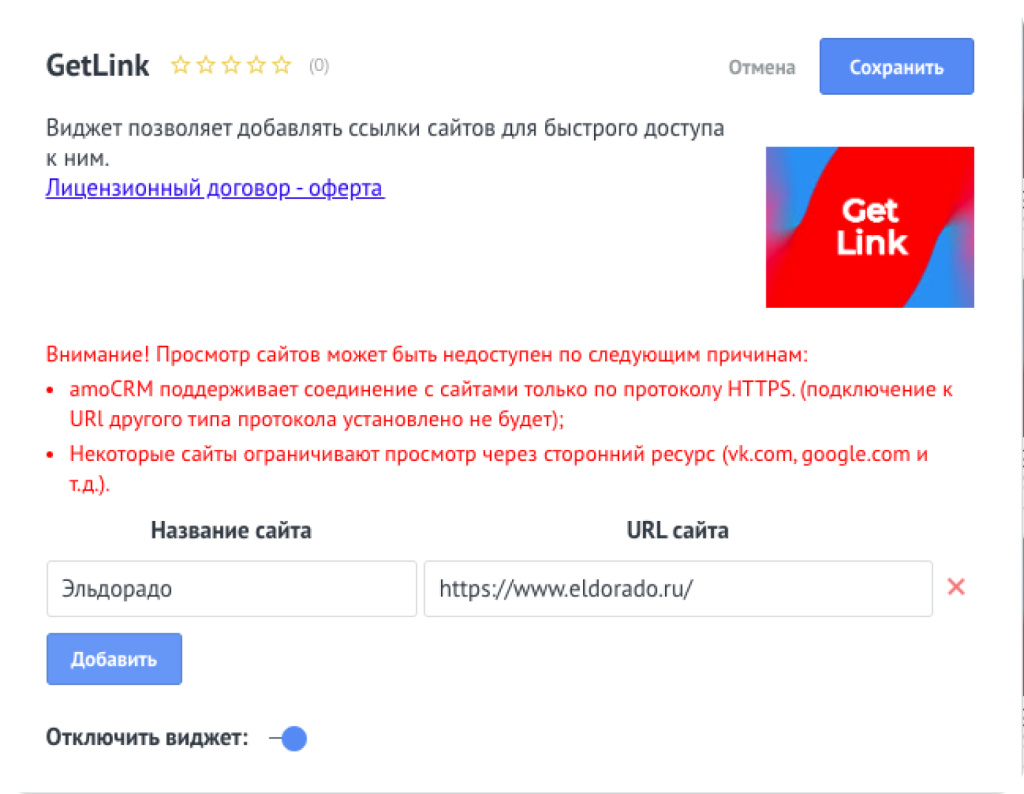Click the second rating star

click(206, 65)
